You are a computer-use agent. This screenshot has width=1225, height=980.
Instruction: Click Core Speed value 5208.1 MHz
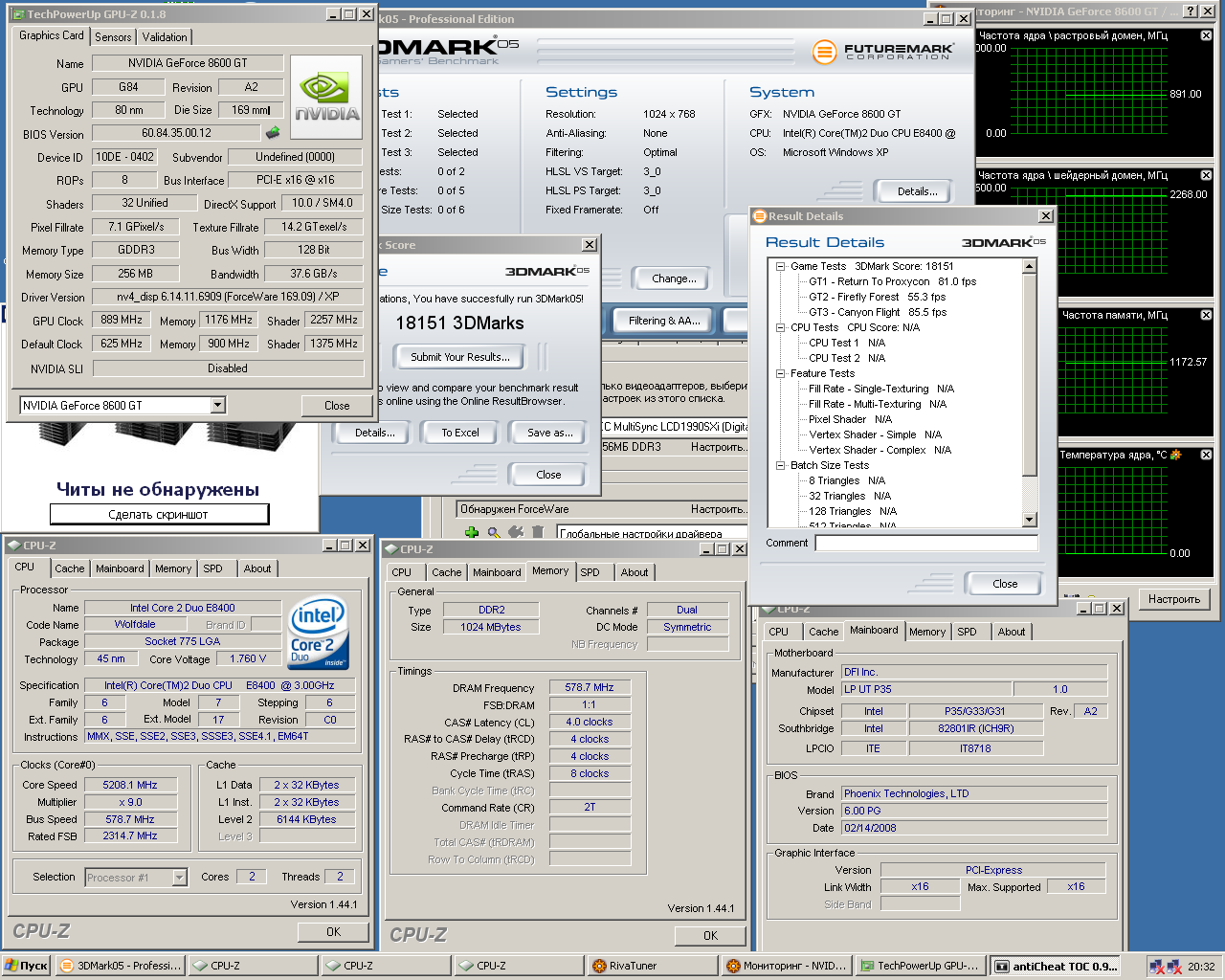130,785
